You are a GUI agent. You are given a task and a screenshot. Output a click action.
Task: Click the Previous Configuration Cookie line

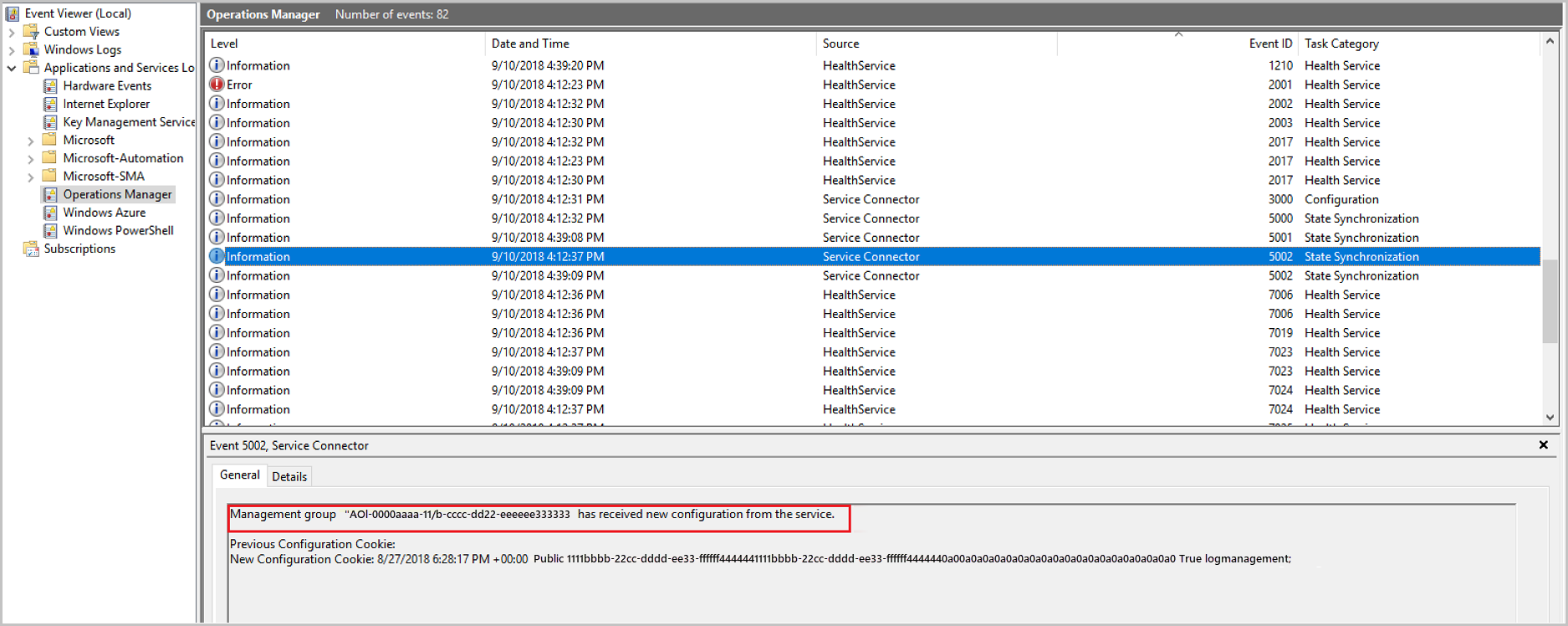click(x=313, y=544)
